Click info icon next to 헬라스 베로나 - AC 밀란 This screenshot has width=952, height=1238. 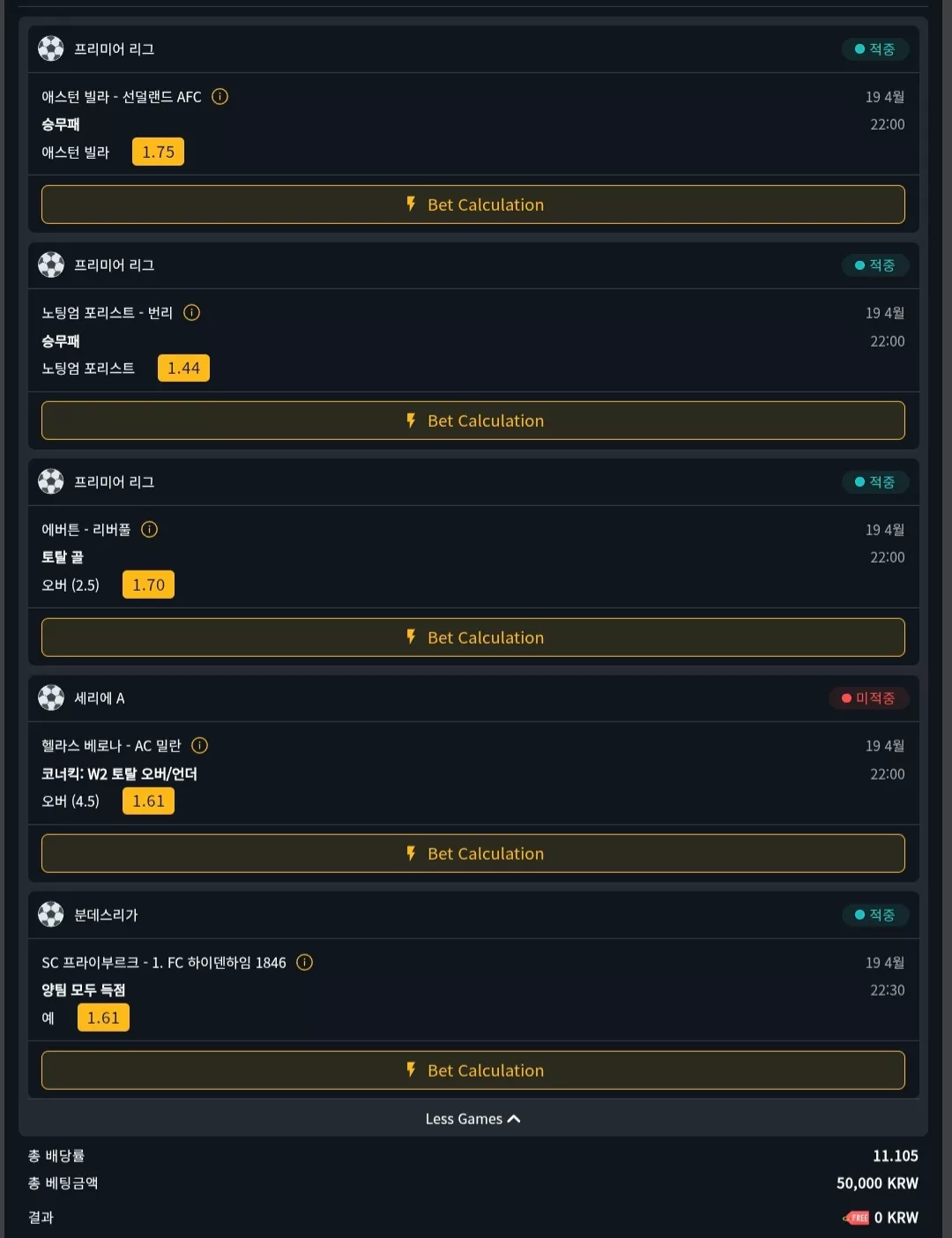(x=200, y=746)
